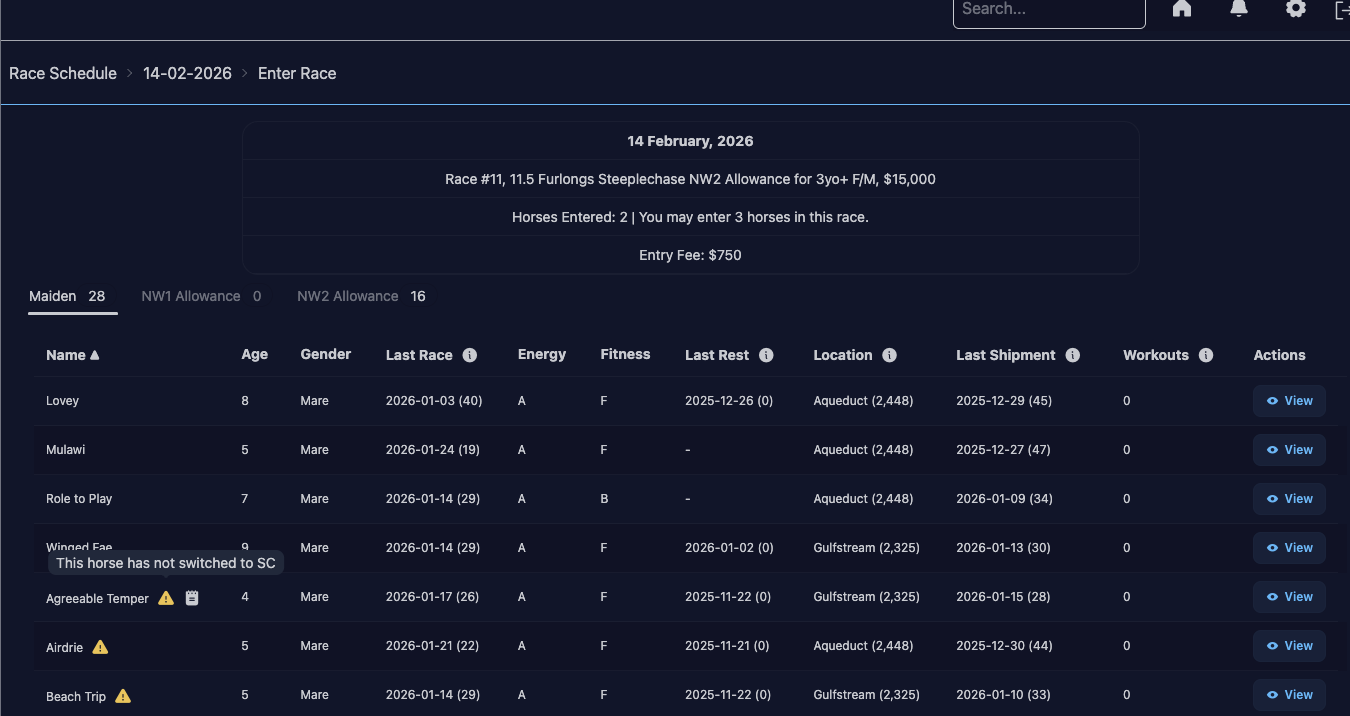Open the notifications bell
The height and width of the screenshot is (716, 1350).
pos(1239,9)
